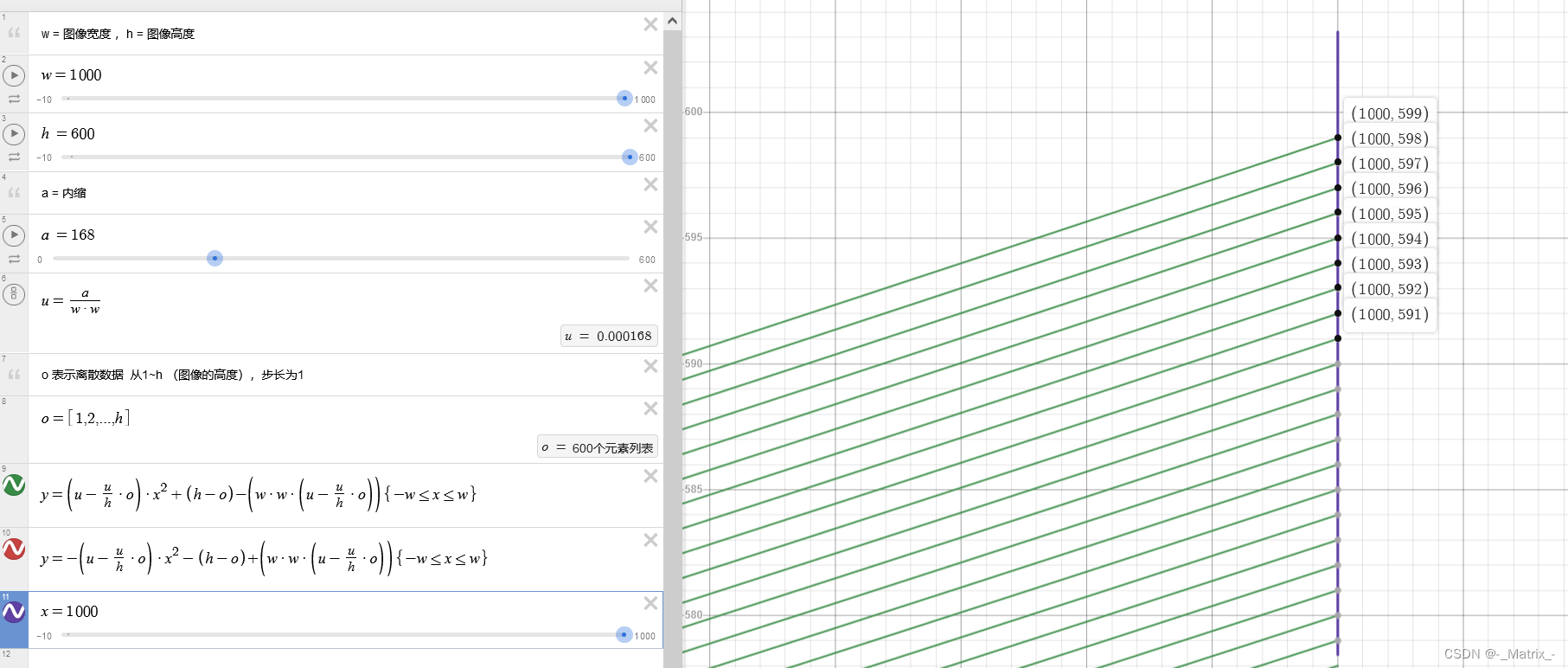Image resolution: width=1568 pixels, height=668 pixels.
Task: Change loop mode of h slider
Action: click(14, 157)
